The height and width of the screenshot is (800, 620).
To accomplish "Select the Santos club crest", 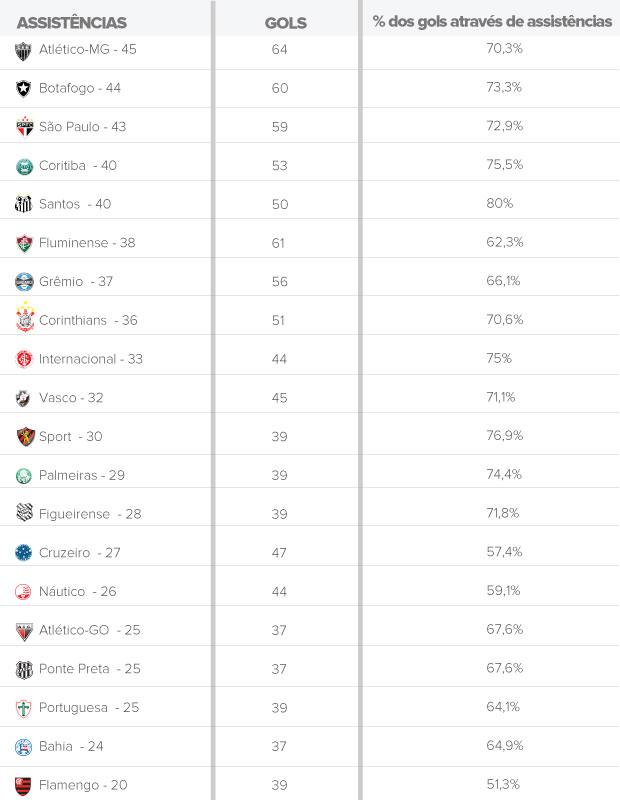I will pos(24,204).
